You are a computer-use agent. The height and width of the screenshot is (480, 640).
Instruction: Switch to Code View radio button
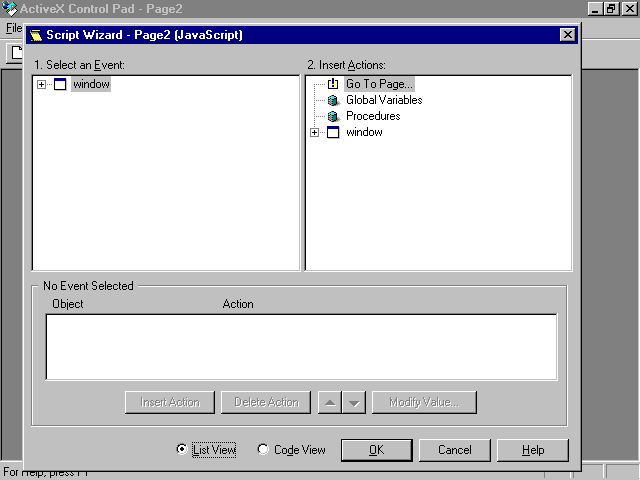pyautogui.click(x=263, y=450)
